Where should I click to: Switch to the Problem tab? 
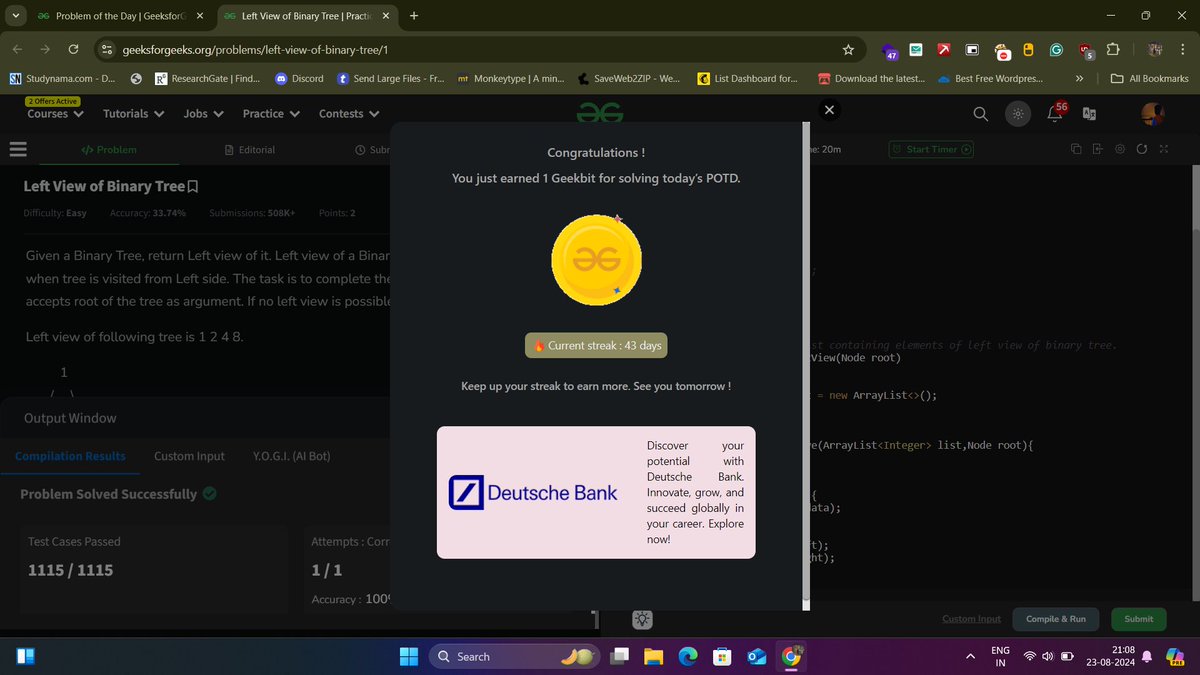(x=109, y=150)
